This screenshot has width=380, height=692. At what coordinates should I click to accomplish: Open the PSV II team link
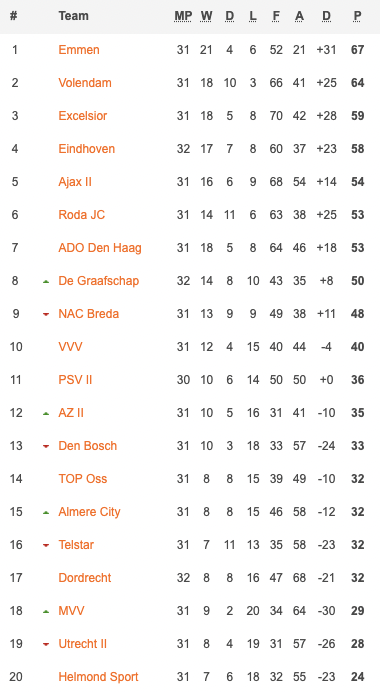pyautogui.click(x=75, y=380)
